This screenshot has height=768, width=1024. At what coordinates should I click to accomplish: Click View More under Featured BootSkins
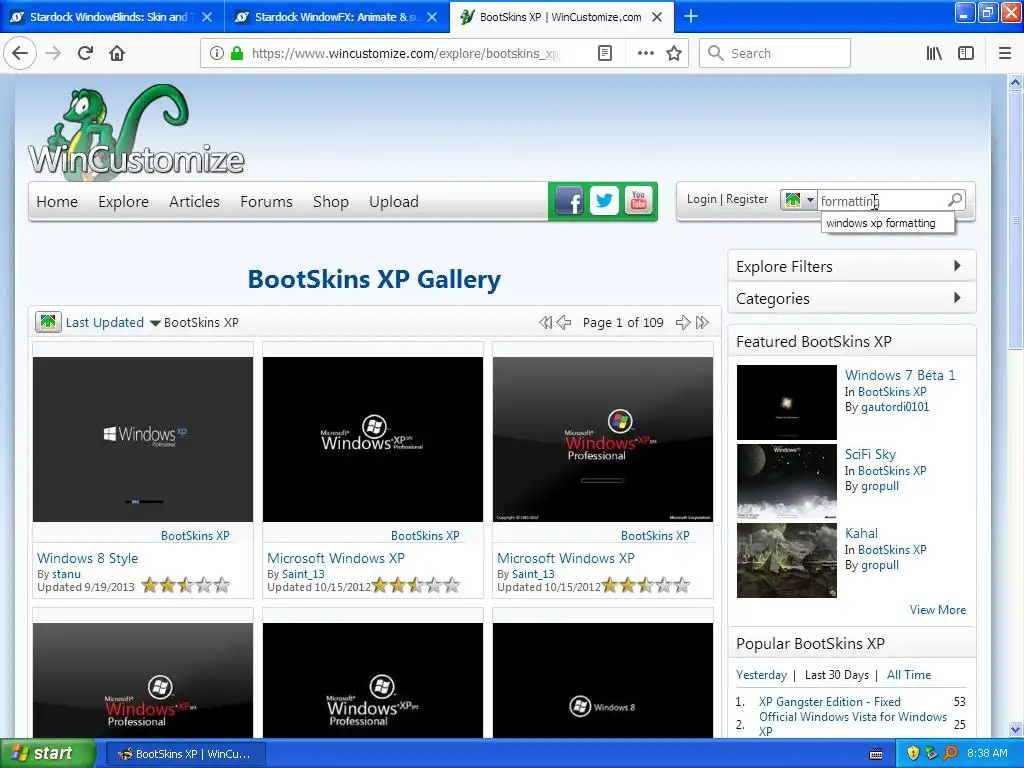coord(937,609)
